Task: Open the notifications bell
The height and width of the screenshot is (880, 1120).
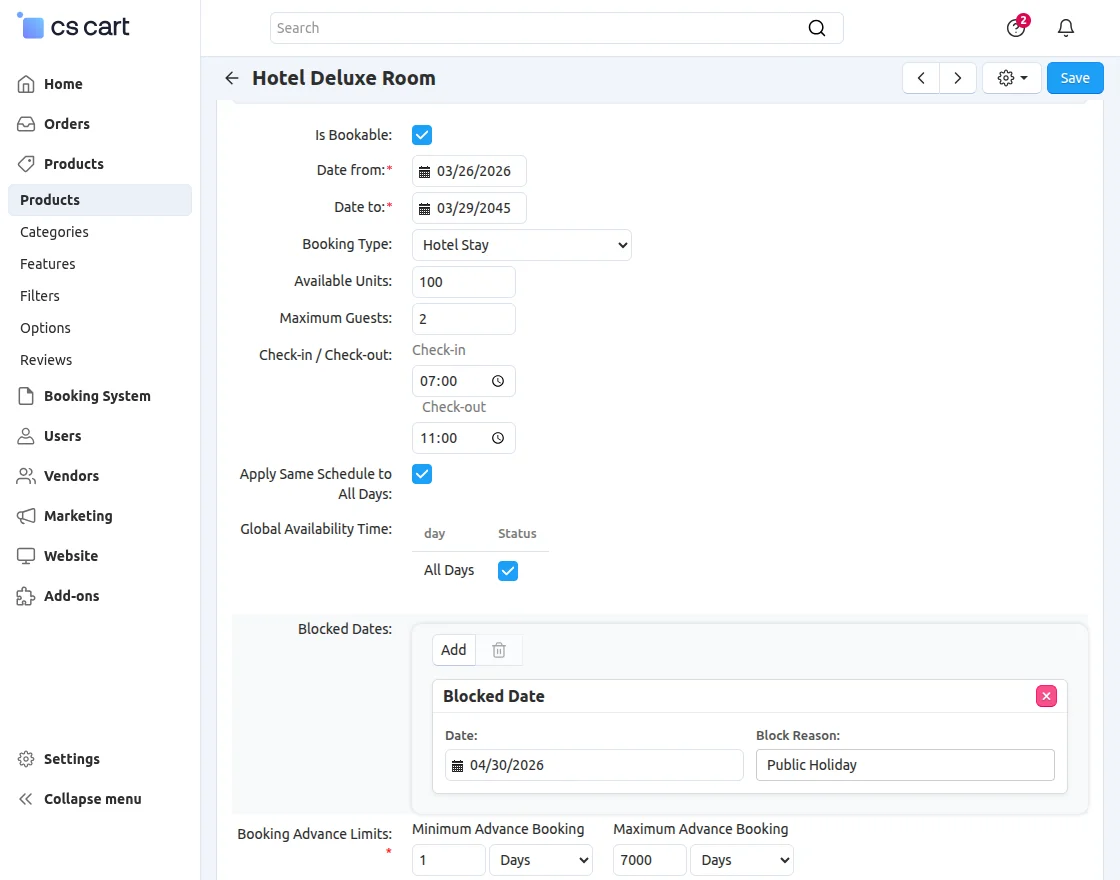Action: click(1066, 28)
